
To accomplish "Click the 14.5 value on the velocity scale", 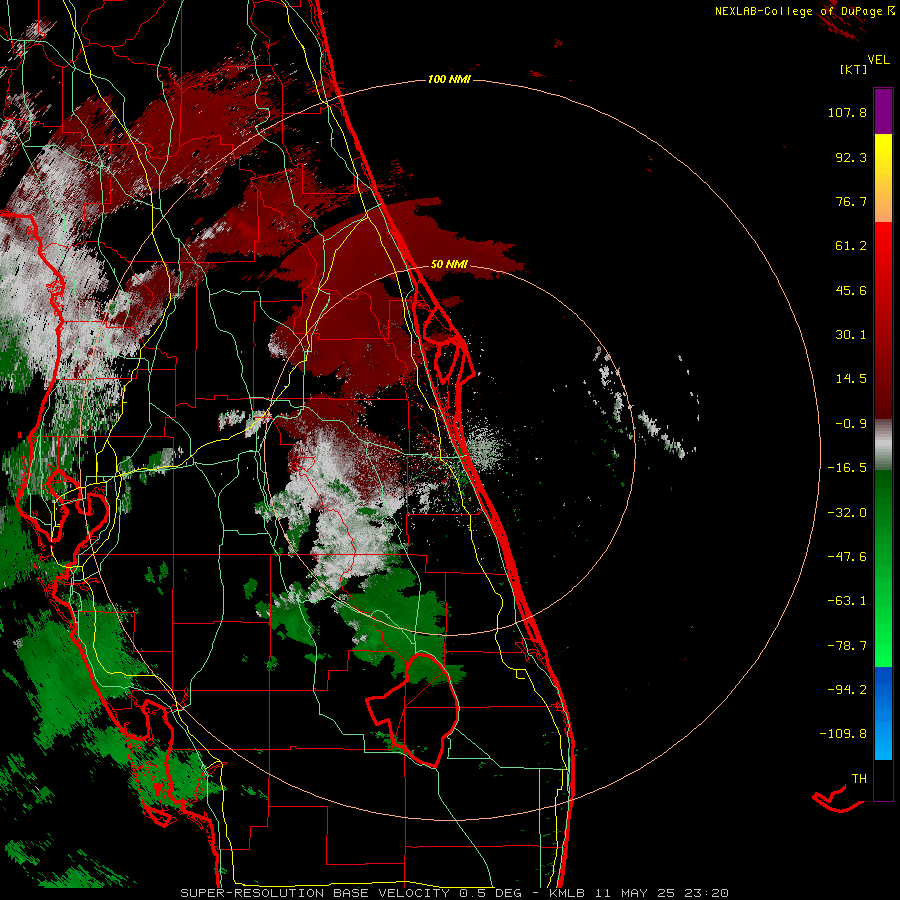I will [x=851, y=379].
